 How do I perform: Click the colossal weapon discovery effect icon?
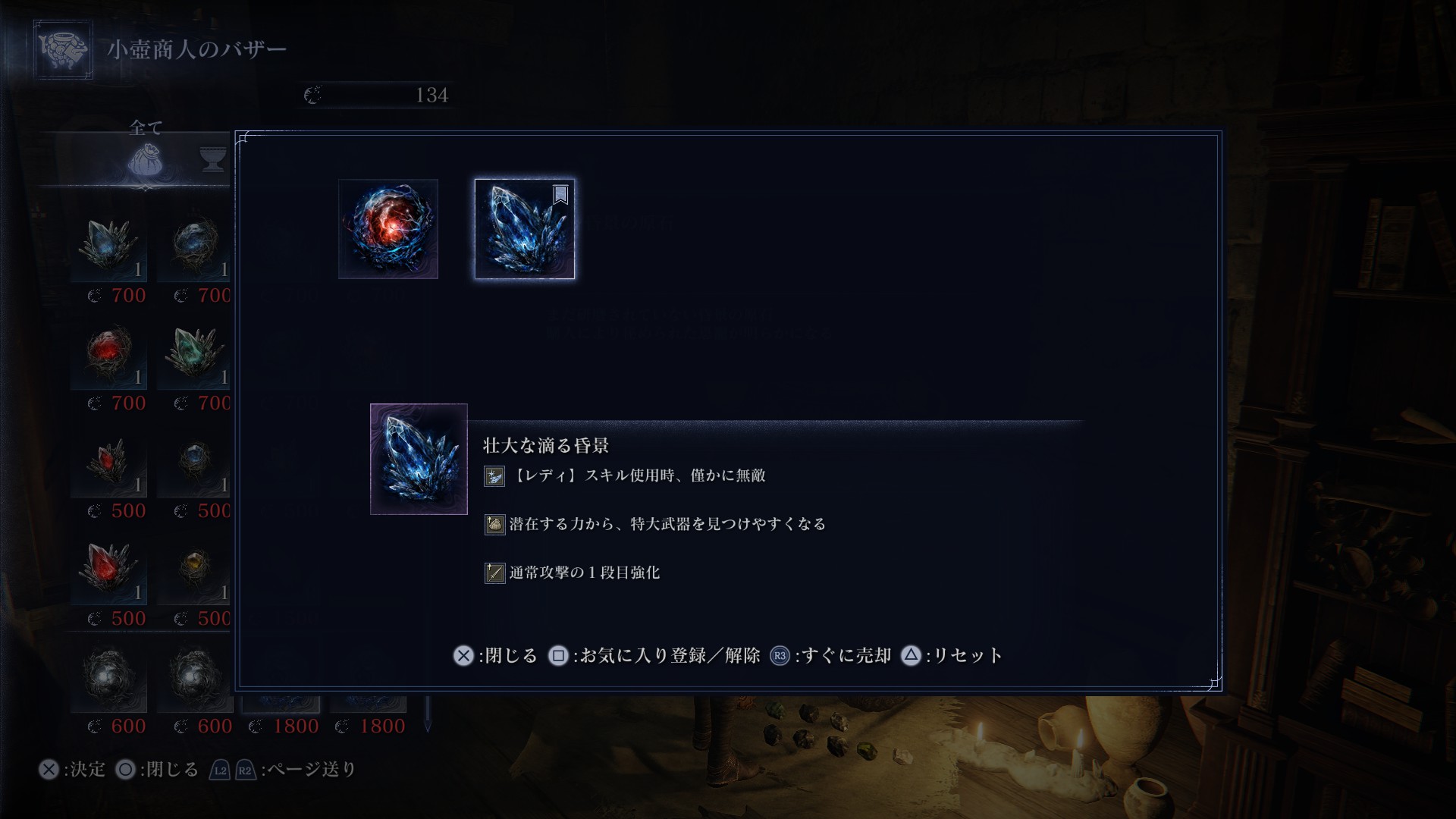click(x=494, y=524)
